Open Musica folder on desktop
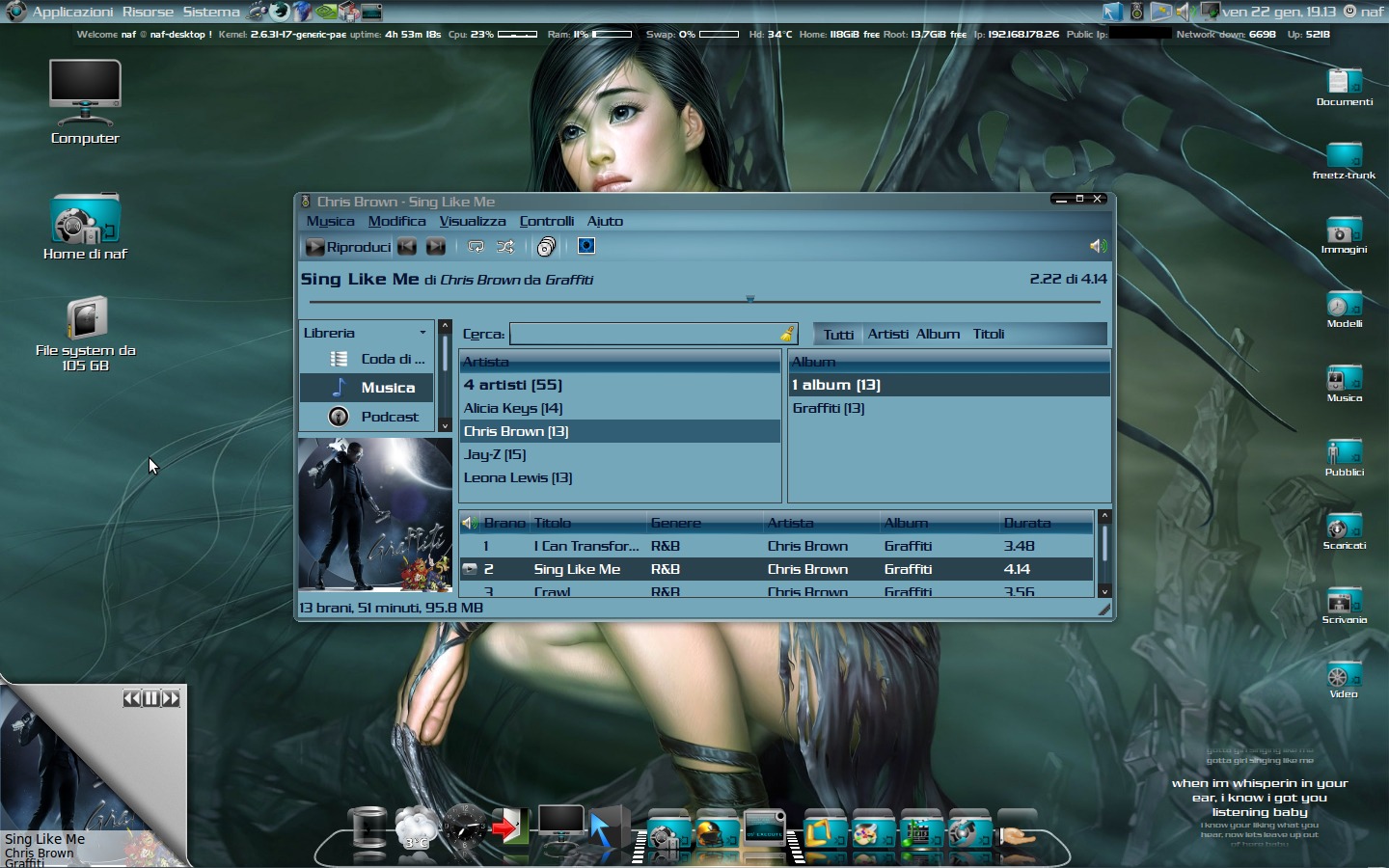 tap(1344, 384)
